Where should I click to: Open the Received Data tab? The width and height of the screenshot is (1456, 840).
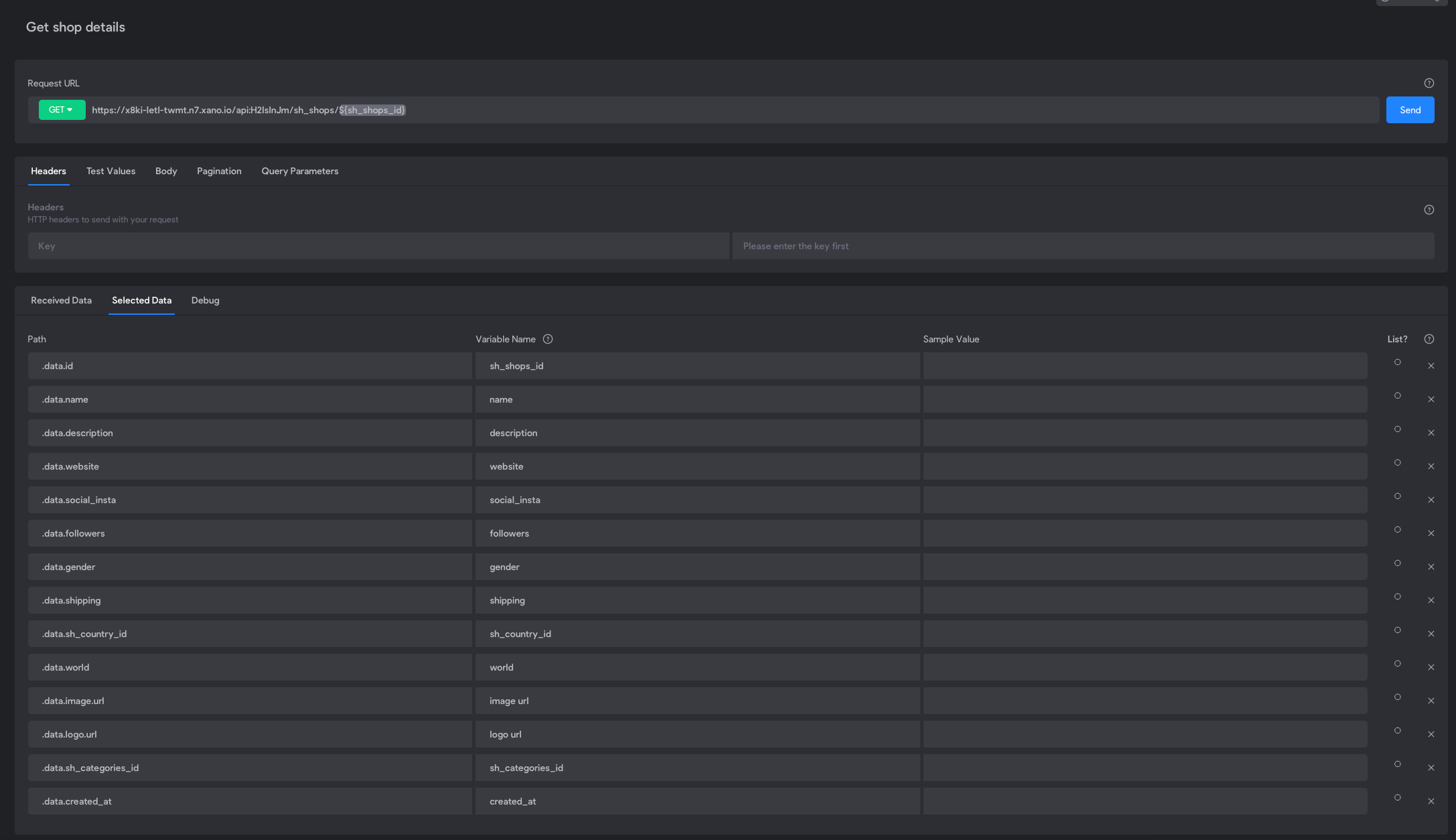click(x=61, y=301)
